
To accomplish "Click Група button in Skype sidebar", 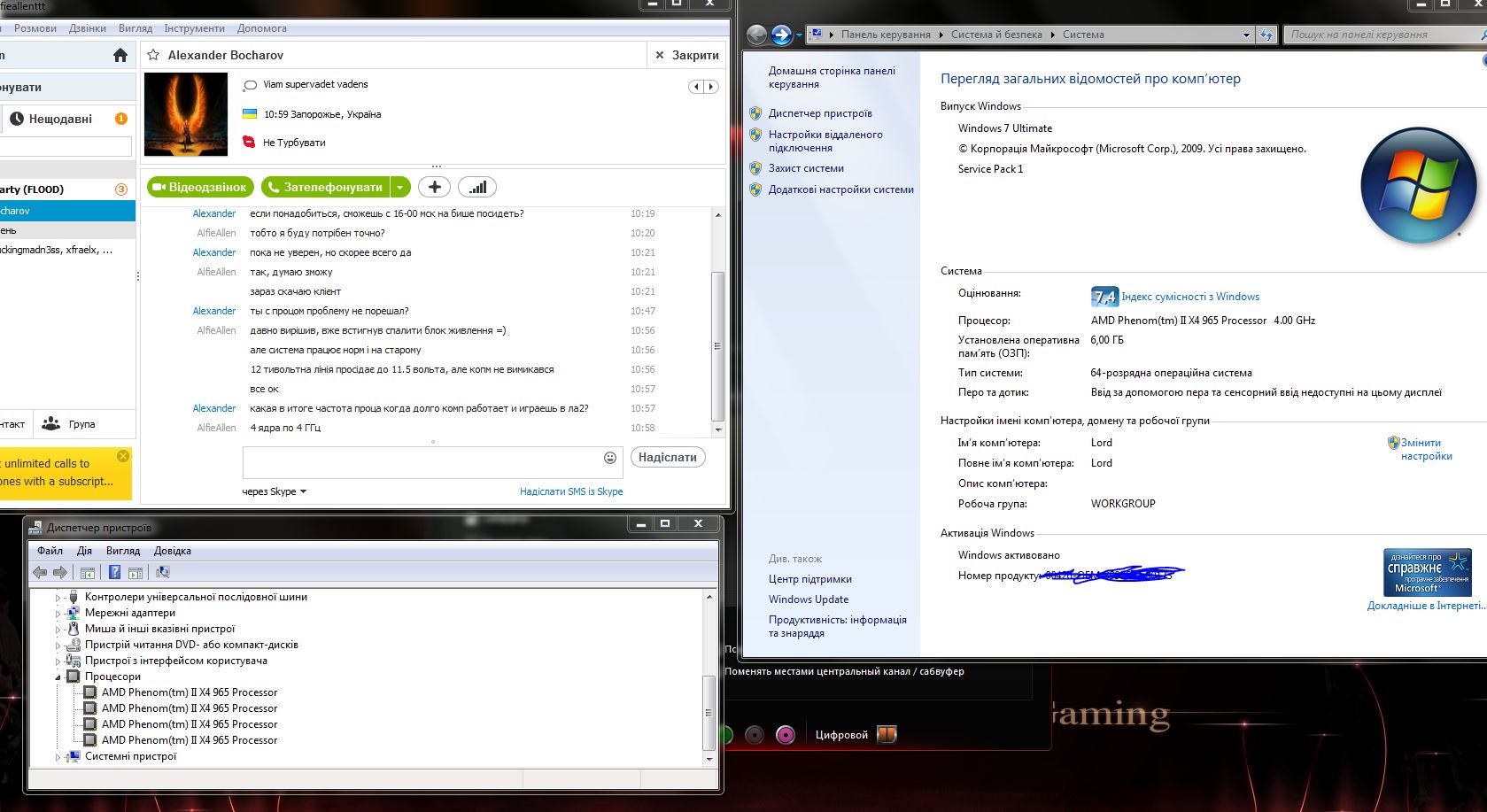I will click(69, 424).
